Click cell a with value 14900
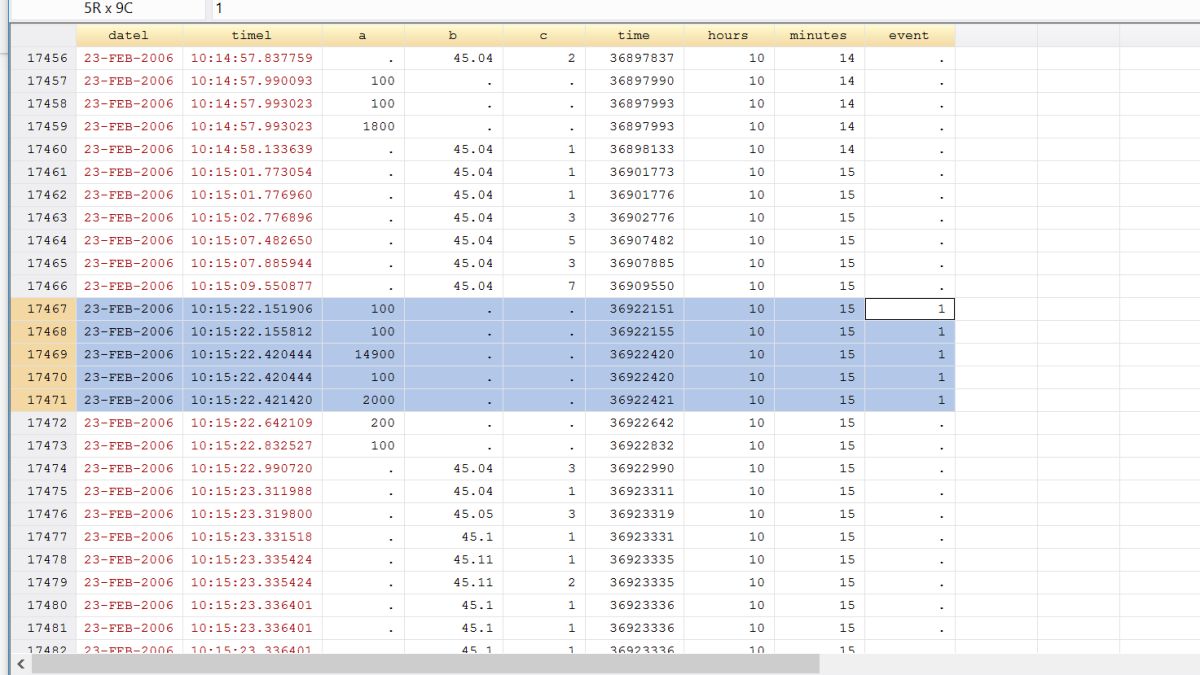1200x675 pixels. pos(362,354)
